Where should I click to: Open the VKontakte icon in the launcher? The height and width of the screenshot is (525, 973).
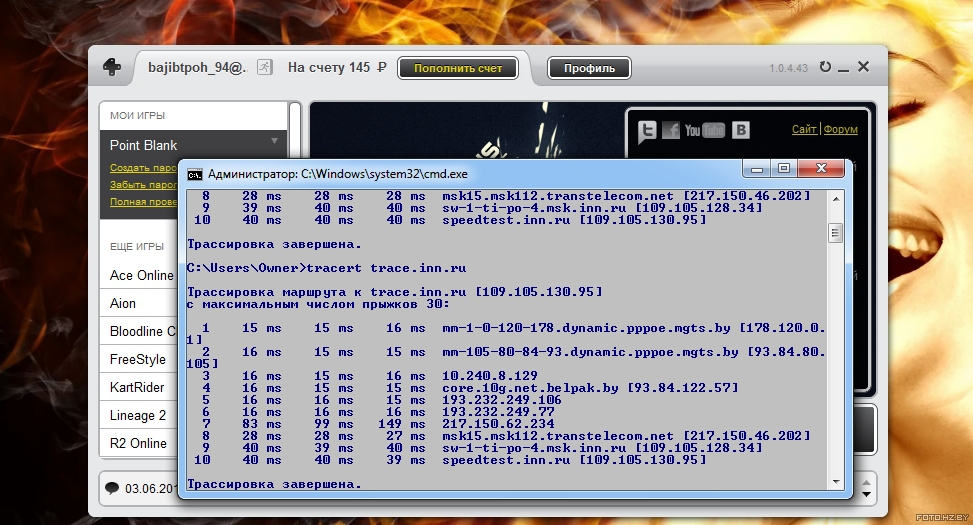click(740, 130)
